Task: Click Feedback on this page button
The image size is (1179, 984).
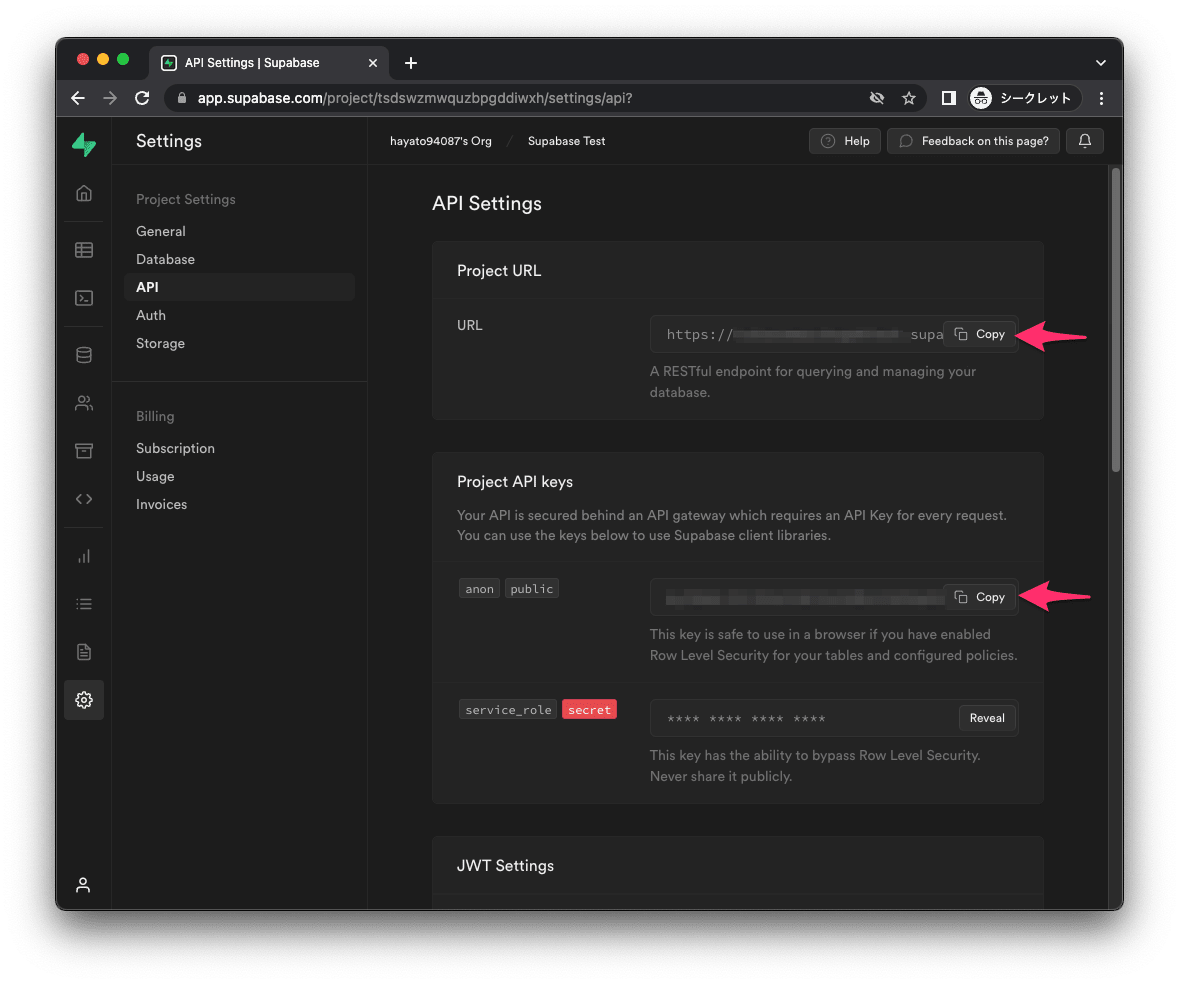Action: click(973, 141)
